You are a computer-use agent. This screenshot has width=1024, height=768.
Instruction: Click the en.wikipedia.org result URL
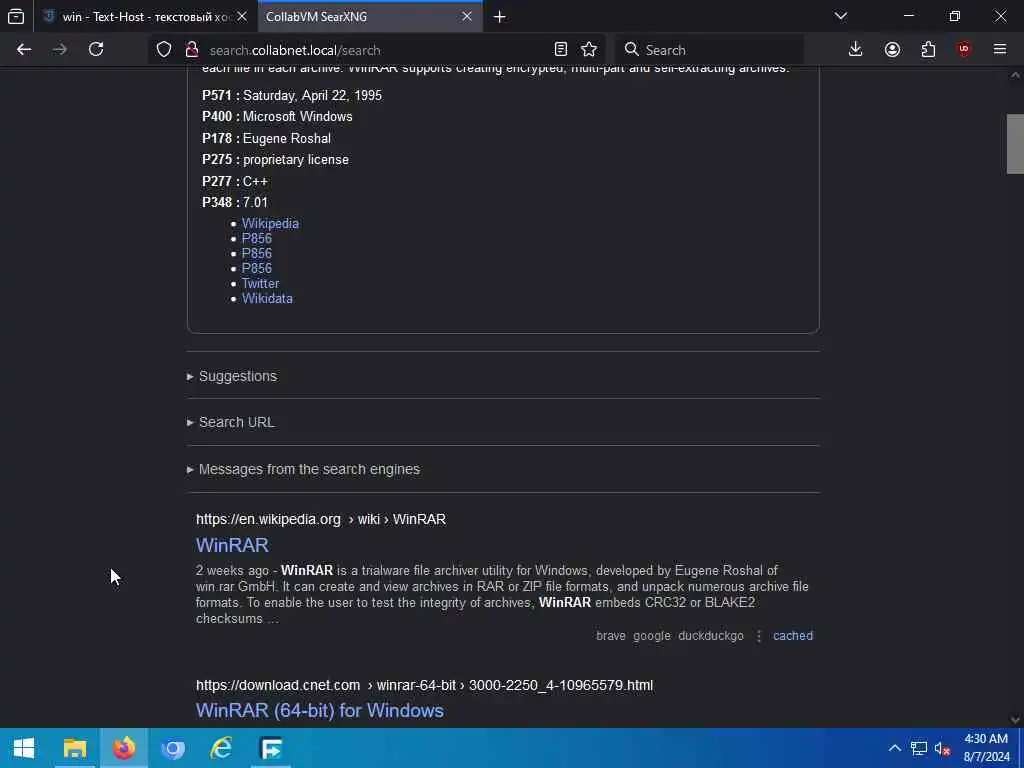(x=321, y=519)
